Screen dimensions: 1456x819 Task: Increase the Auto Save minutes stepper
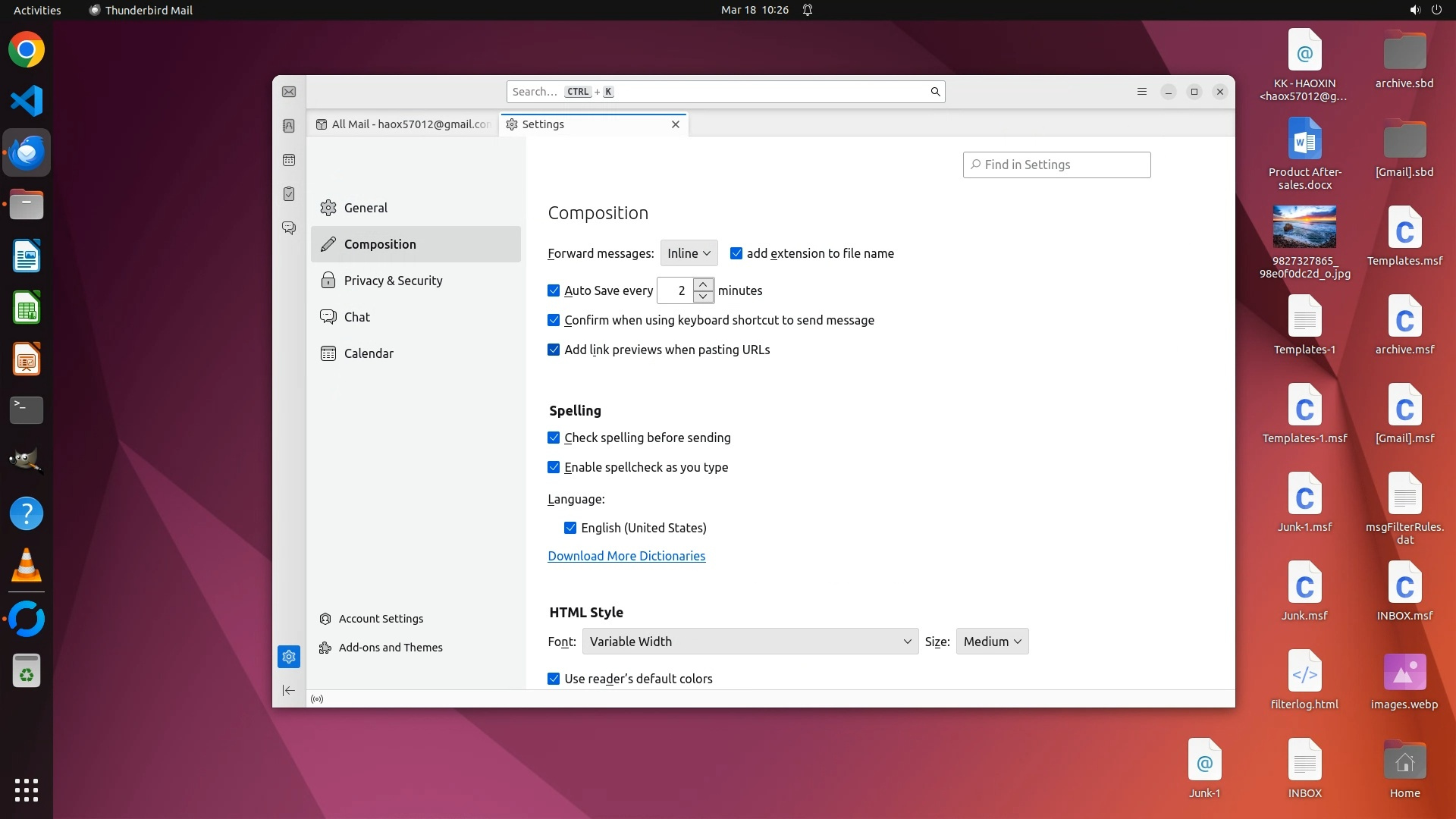point(704,284)
